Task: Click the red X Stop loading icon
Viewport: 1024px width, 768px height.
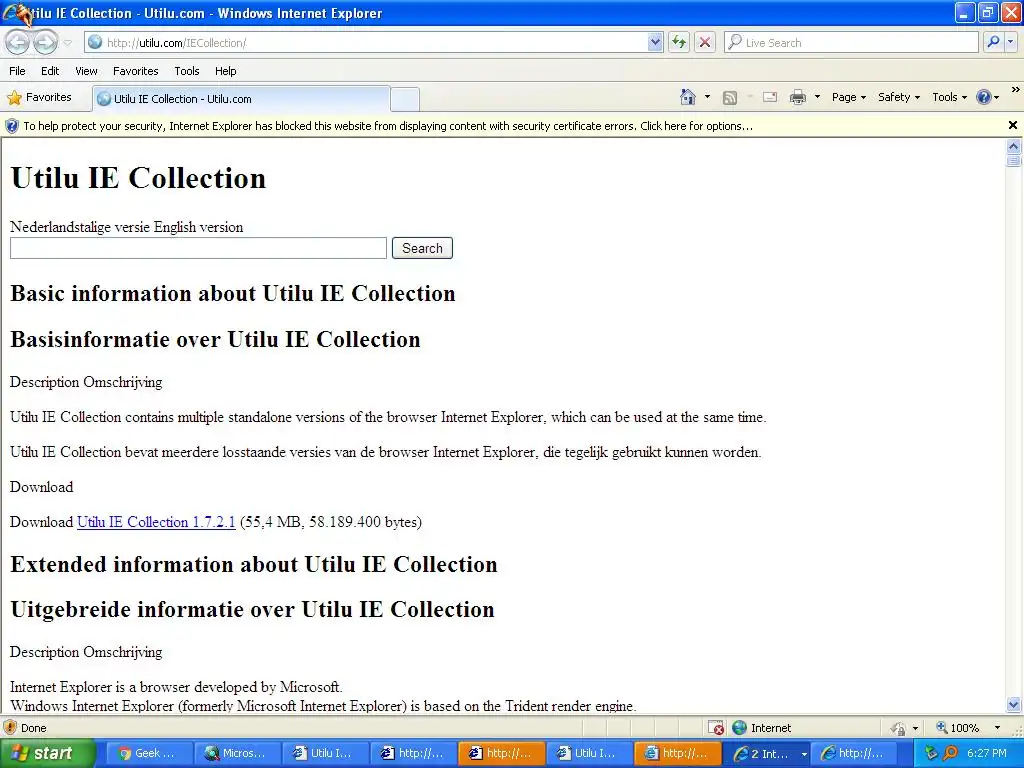Action: click(705, 42)
